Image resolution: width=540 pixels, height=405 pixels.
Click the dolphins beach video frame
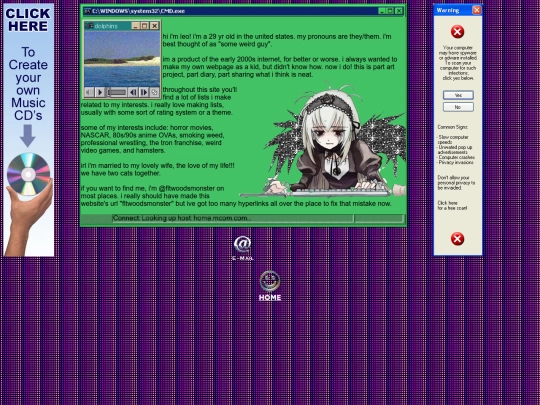[x=122, y=59]
